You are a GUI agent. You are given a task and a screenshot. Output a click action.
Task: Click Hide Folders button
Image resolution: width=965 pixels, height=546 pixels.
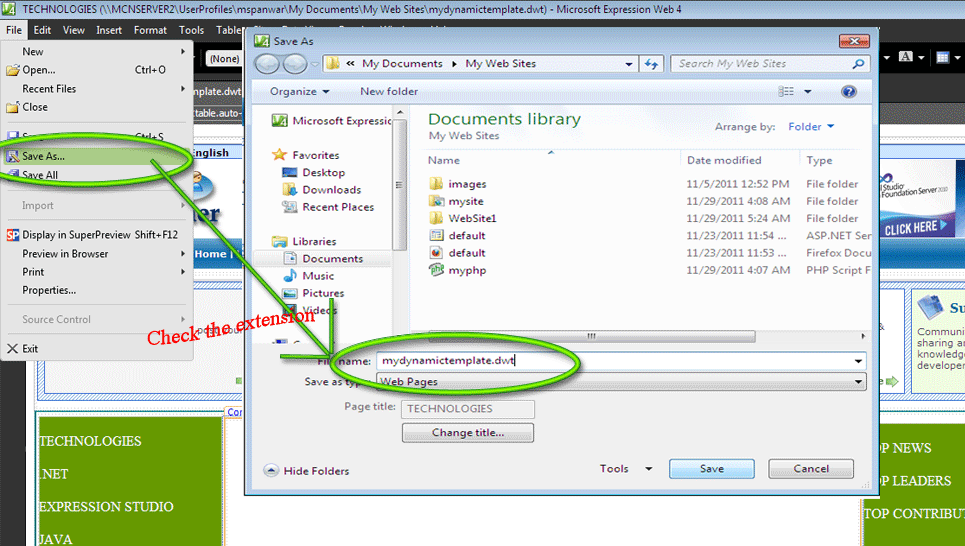(306, 471)
